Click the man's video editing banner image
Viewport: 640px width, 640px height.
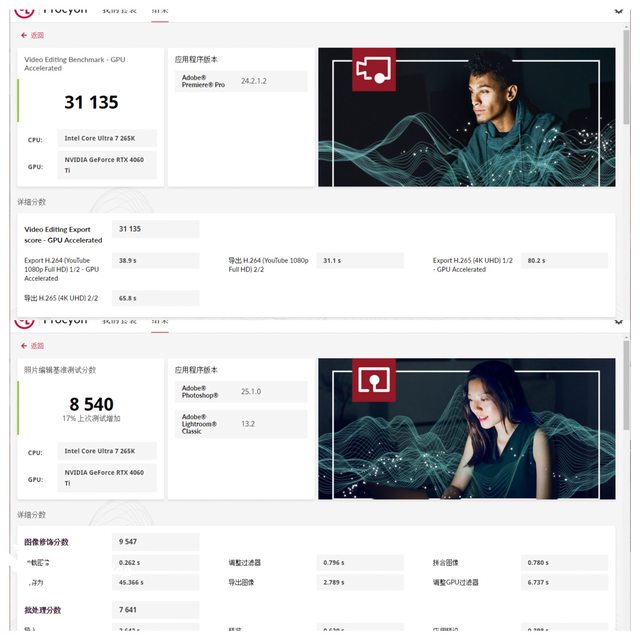467,117
